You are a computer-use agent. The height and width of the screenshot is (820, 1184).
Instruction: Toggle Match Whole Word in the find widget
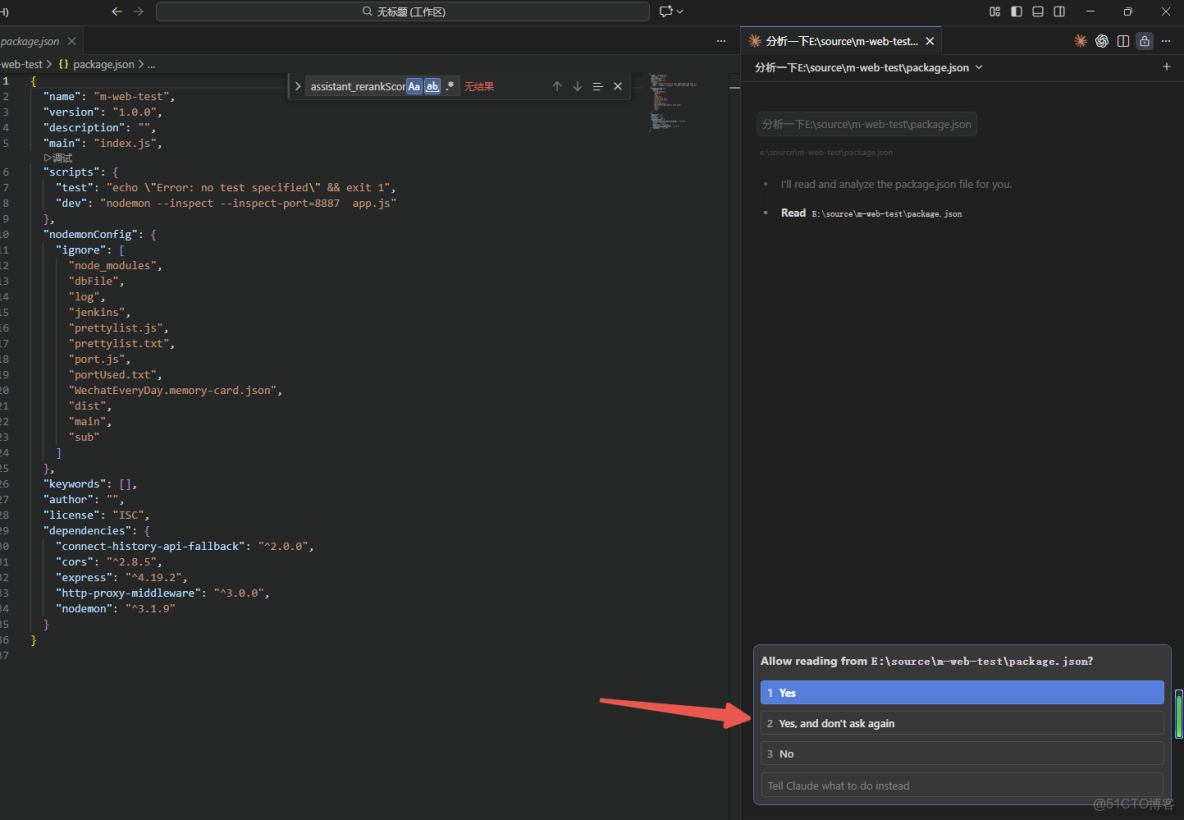pyautogui.click(x=432, y=86)
